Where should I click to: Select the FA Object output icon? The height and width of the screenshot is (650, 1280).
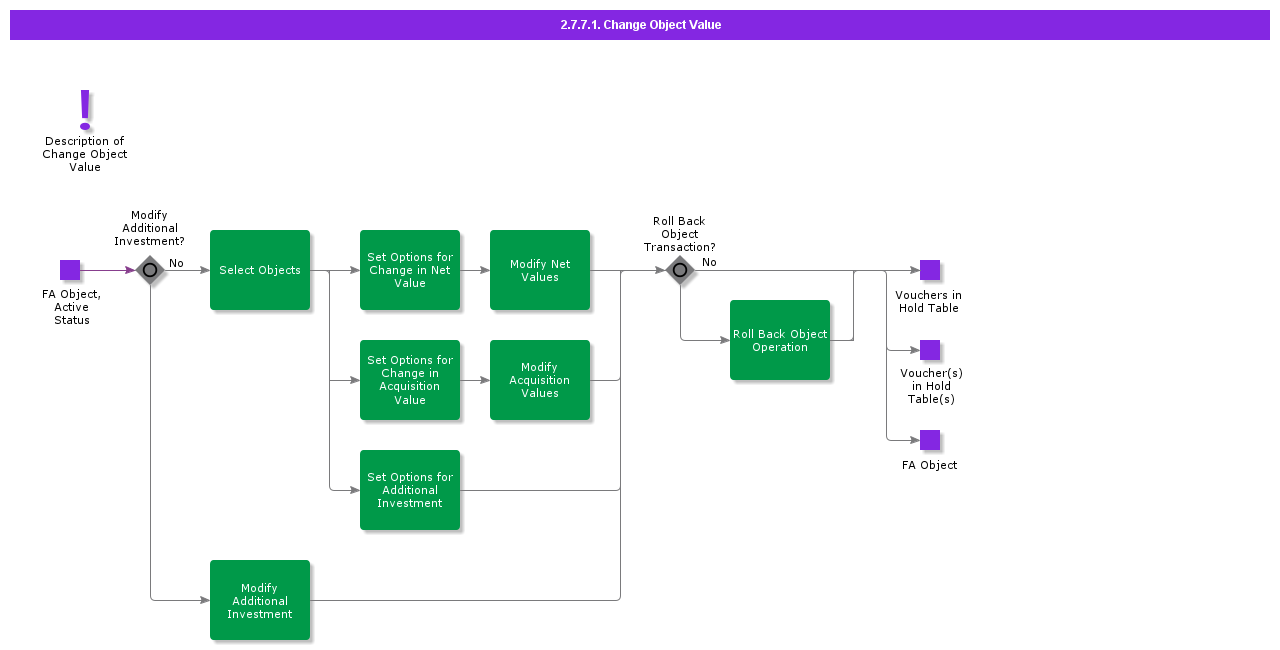point(929,440)
